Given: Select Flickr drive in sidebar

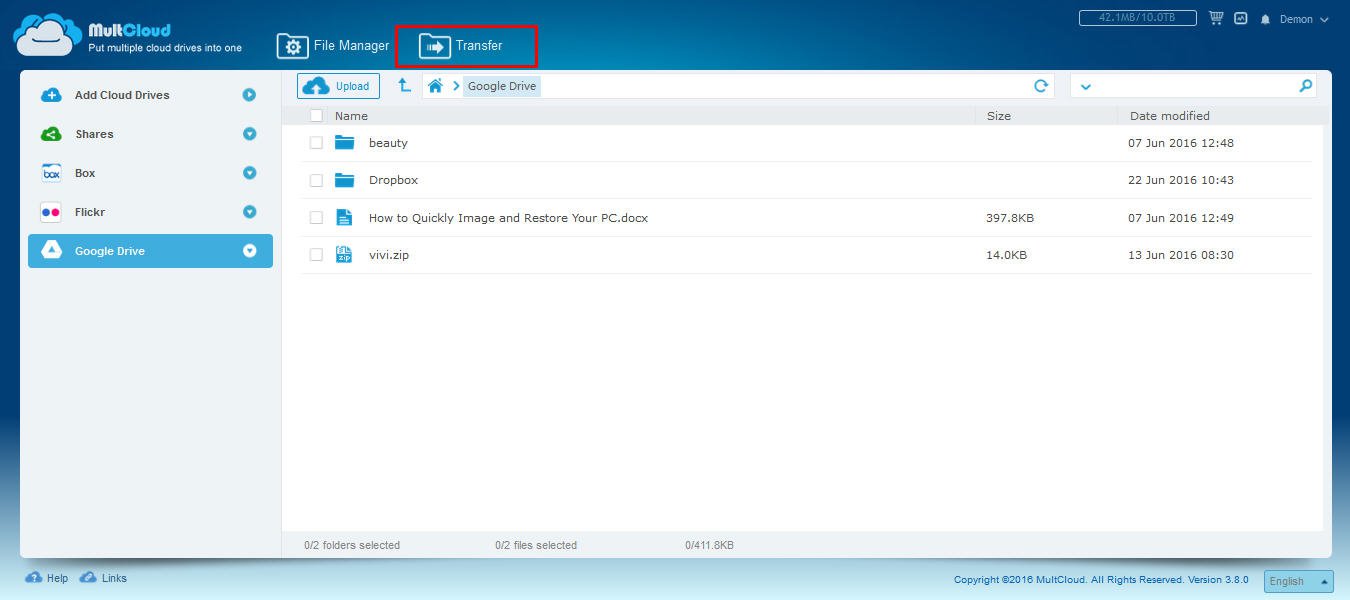Looking at the screenshot, I should (x=150, y=212).
